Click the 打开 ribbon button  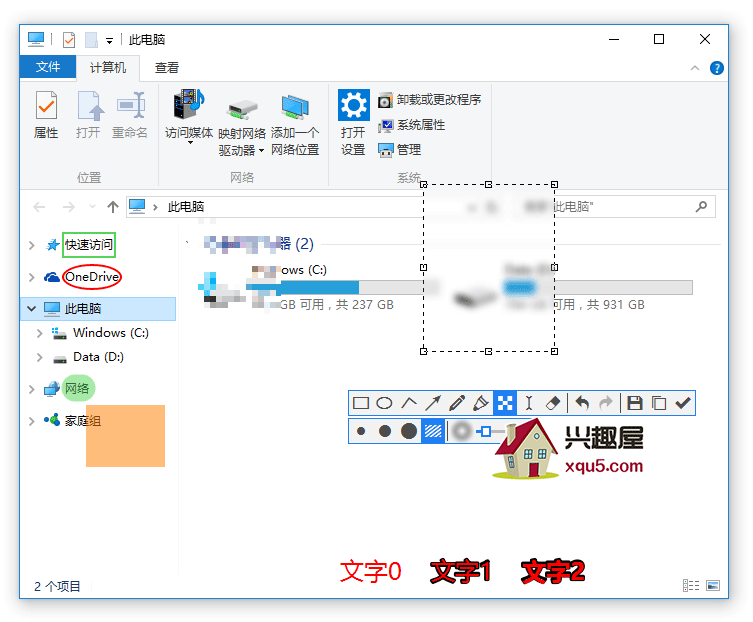[x=88, y=115]
